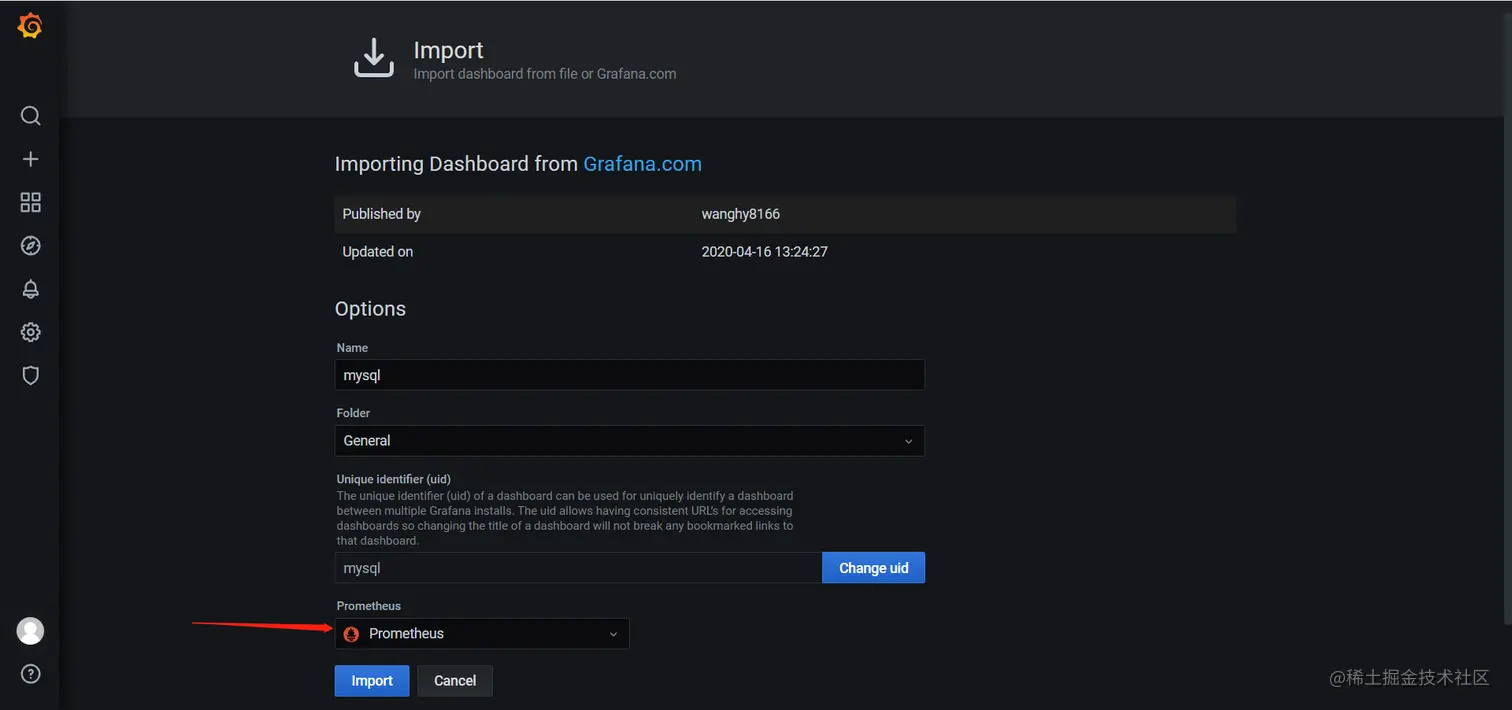This screenshot has height=710, width=1512.
Task: Click 'Import dashboard from file or Grafana.com' subtitle
Action: click(x=545, y=74)
